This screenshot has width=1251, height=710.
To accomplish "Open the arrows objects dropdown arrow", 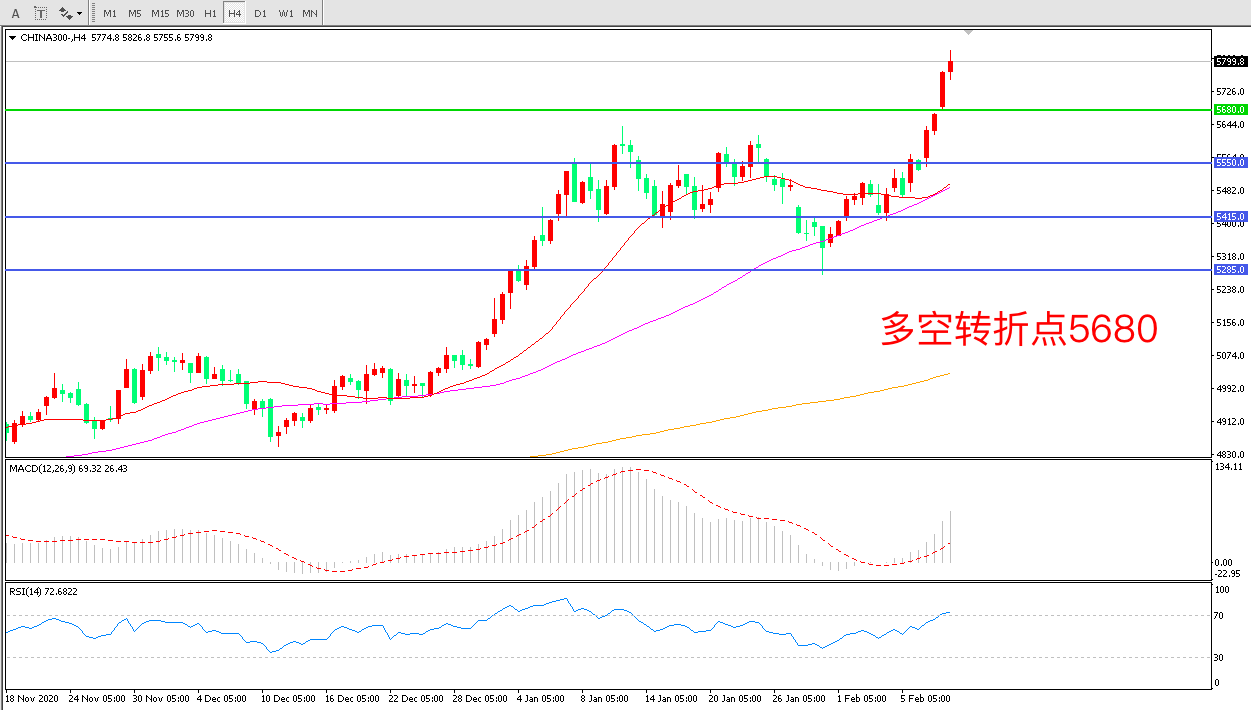I will (x=79, y=14).
